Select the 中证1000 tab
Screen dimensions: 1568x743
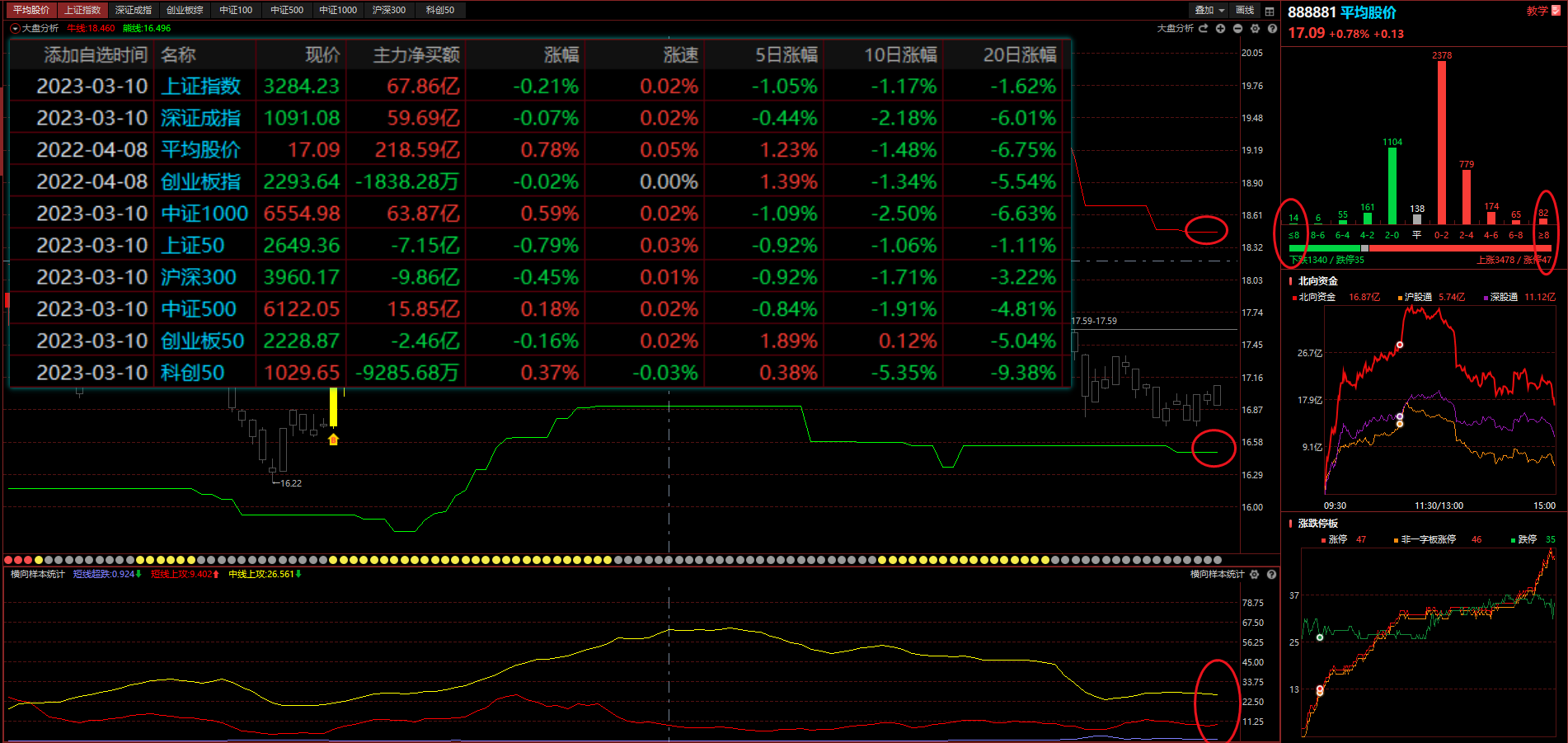click(338, 10)
